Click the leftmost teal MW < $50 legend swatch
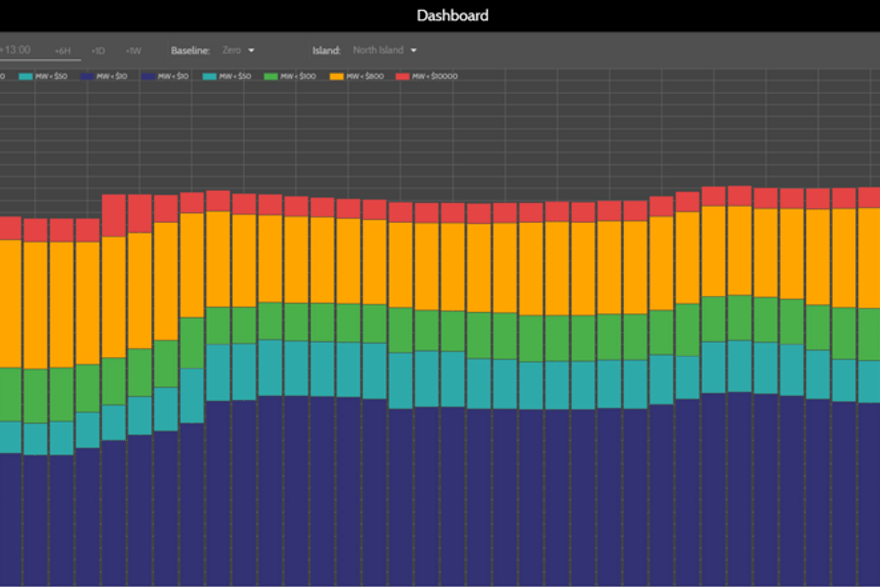Screen dimensions: 880x587 [26, 76]
